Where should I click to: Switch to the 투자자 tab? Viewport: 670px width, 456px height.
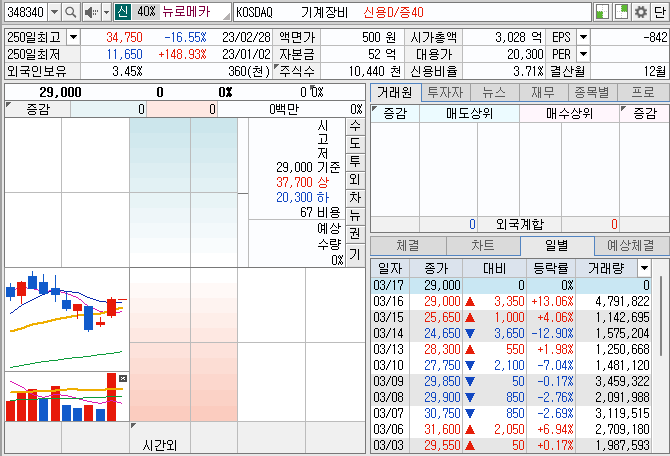pos(445,92)
